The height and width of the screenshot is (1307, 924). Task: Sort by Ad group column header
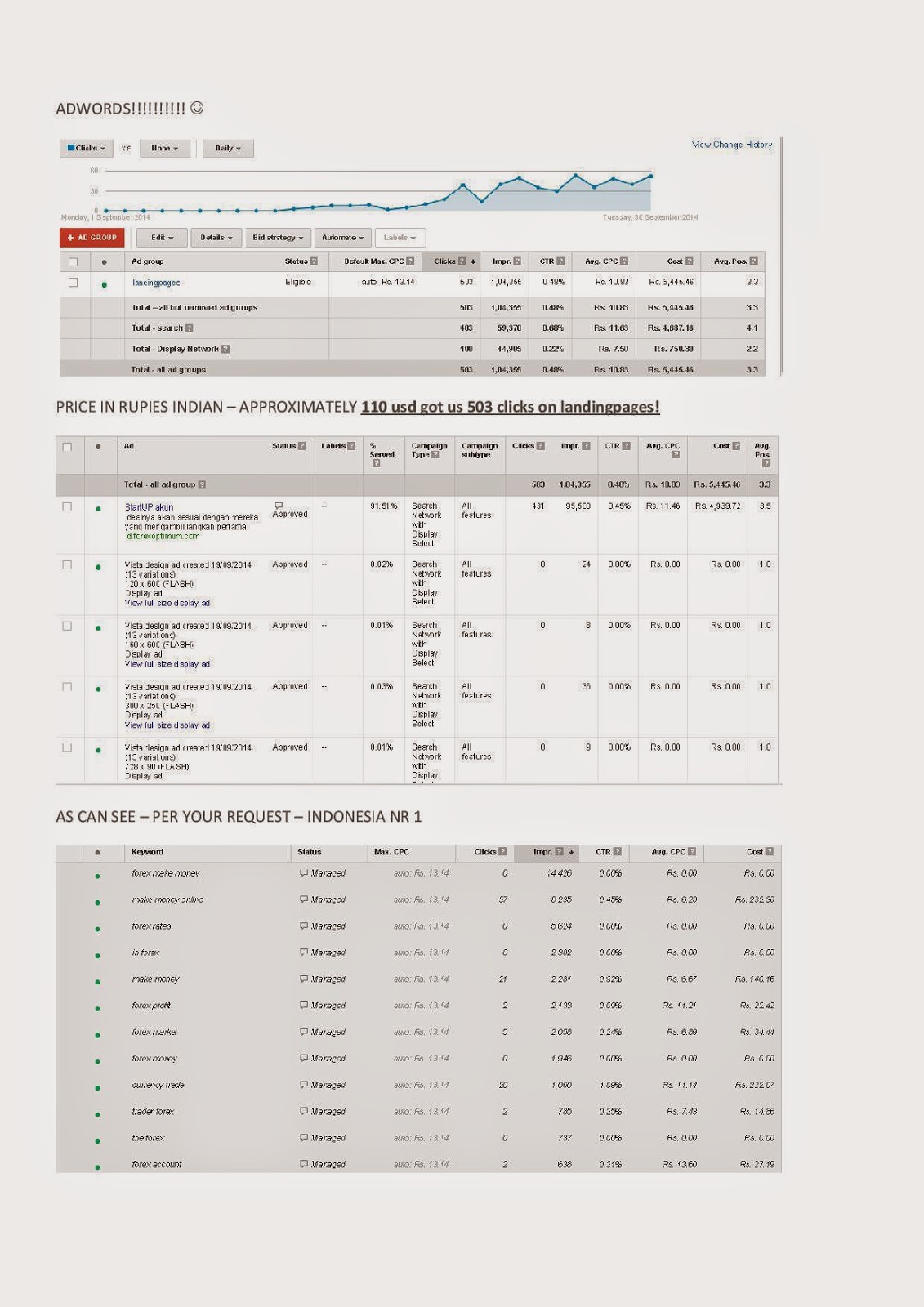148,261
